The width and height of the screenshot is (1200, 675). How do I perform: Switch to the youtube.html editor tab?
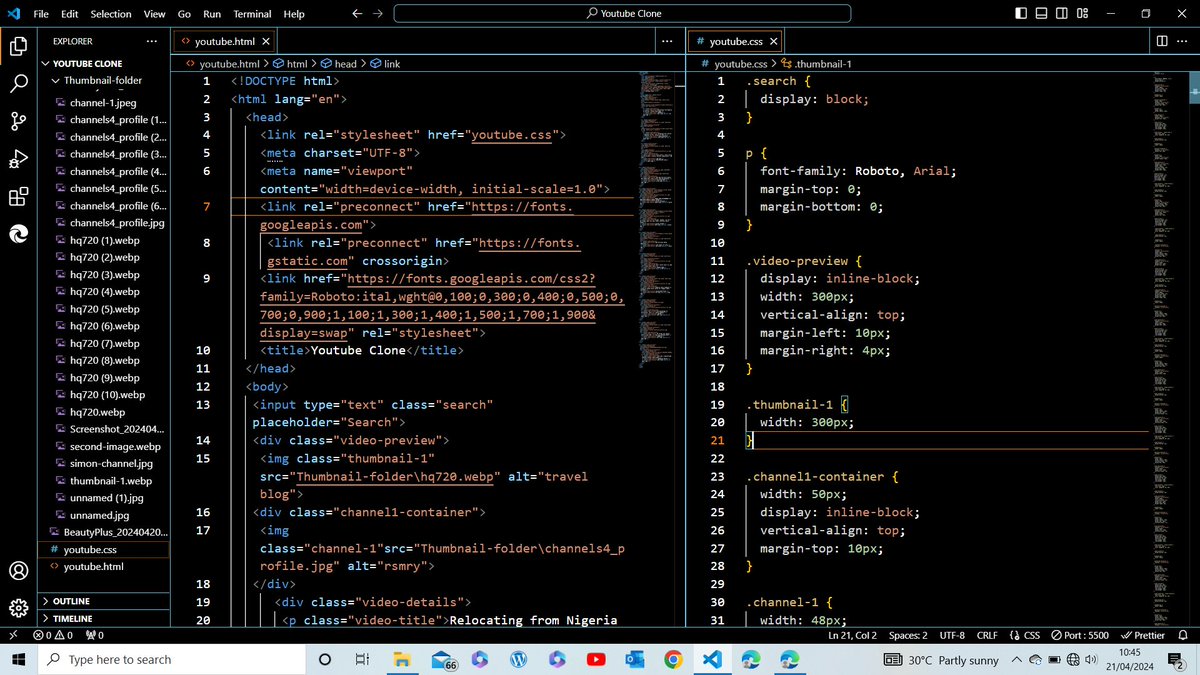click(x=224, y=42)
